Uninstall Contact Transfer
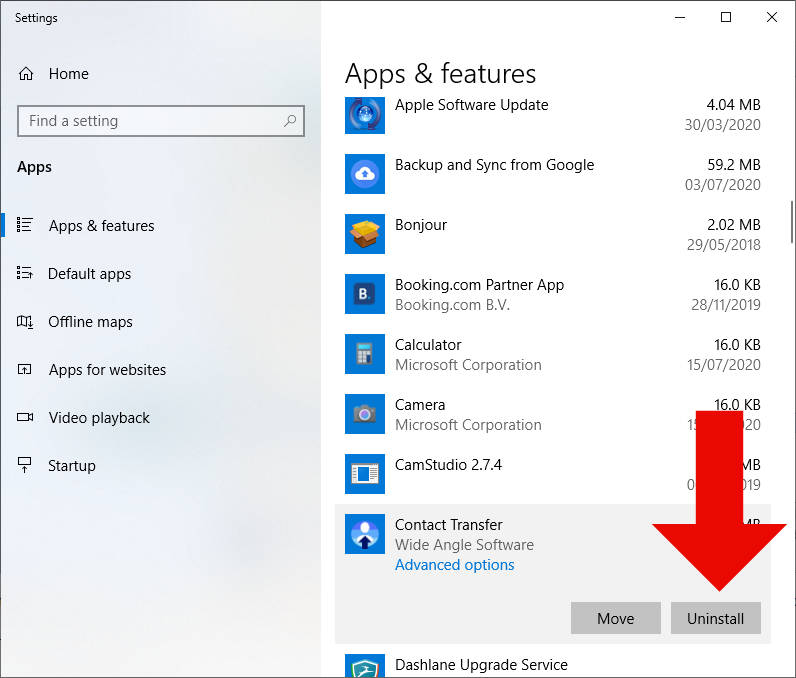 pyautogui.click(x=715, y=618)
